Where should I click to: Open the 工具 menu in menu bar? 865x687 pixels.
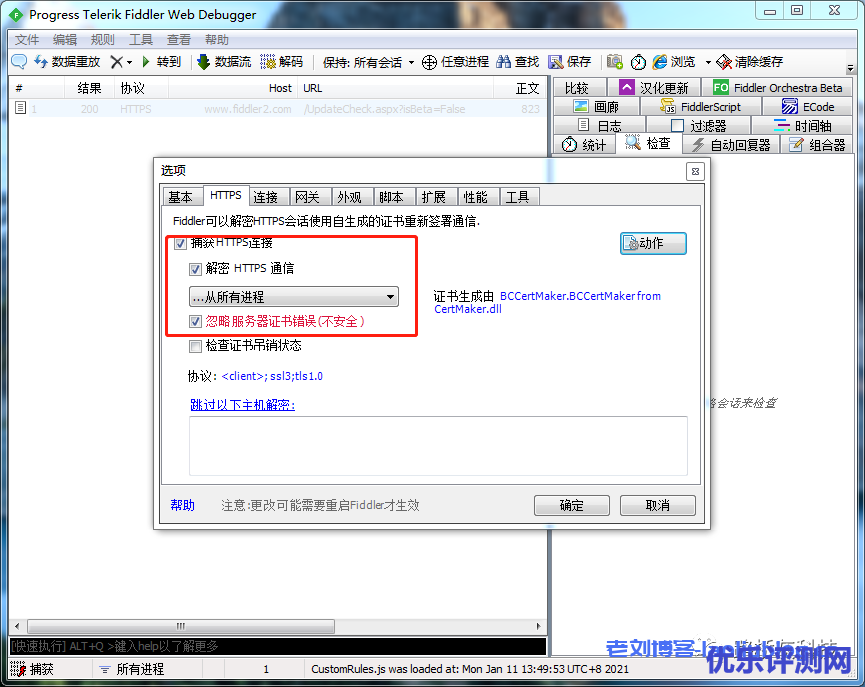(141, 40)
